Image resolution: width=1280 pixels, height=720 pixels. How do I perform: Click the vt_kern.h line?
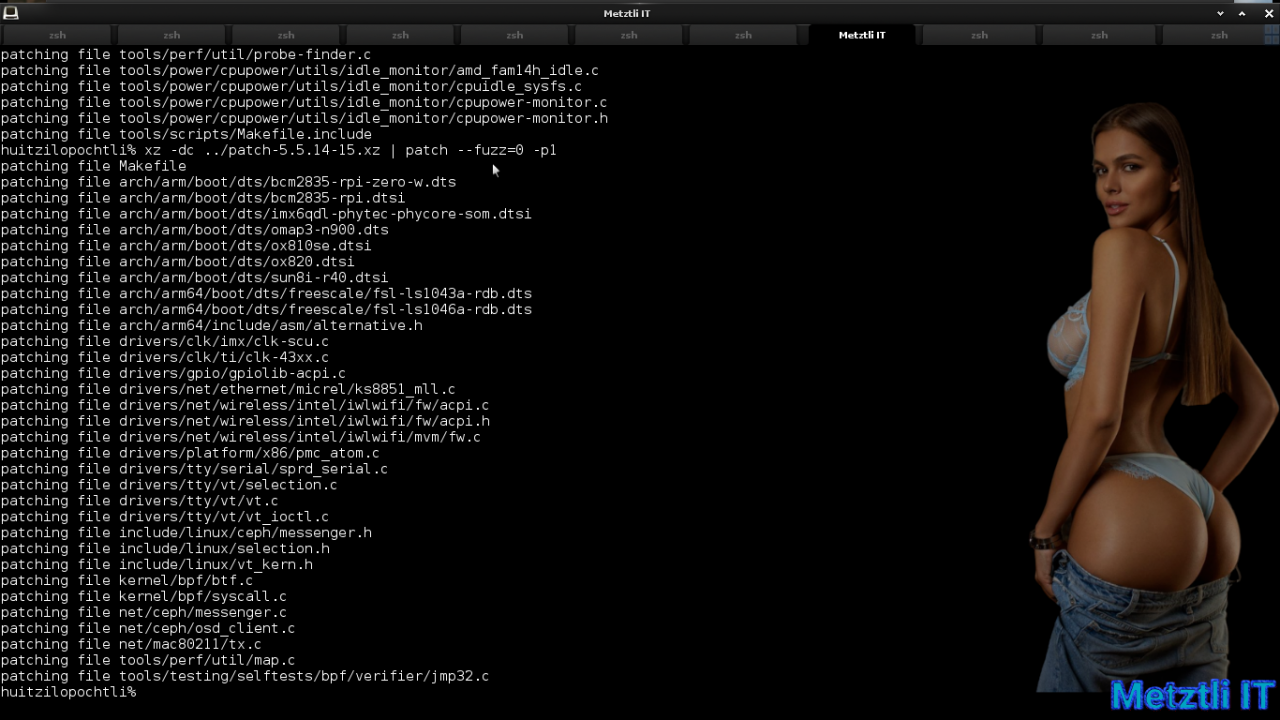point(156,565)
